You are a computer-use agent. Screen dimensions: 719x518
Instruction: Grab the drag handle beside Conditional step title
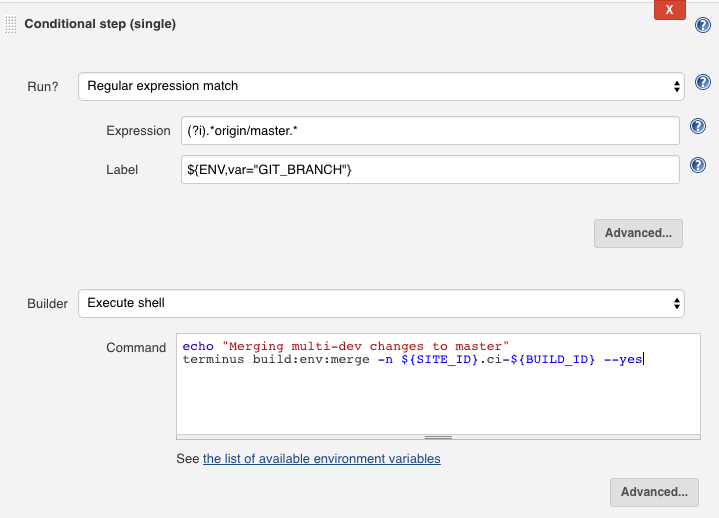(12, 25)
